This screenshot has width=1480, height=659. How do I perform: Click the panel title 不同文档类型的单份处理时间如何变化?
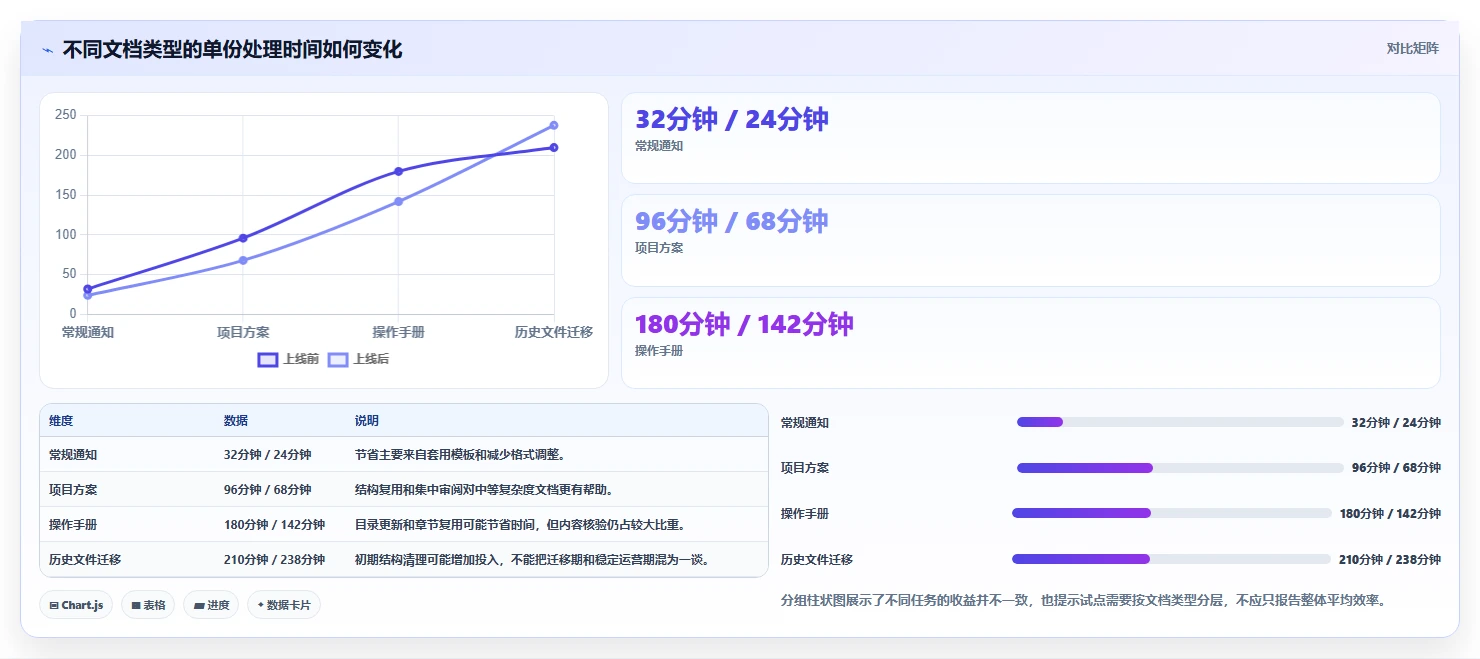[232, 50]
